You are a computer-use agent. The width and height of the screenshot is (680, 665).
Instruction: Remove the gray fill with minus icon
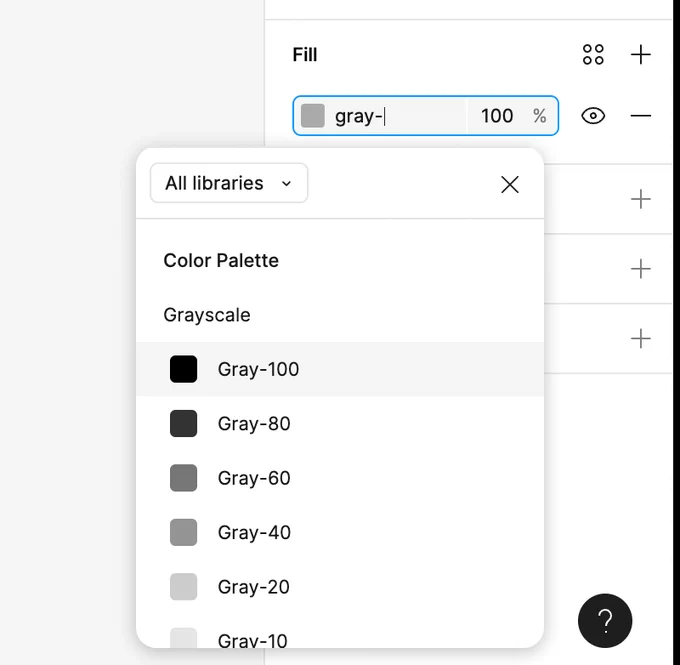641,116
